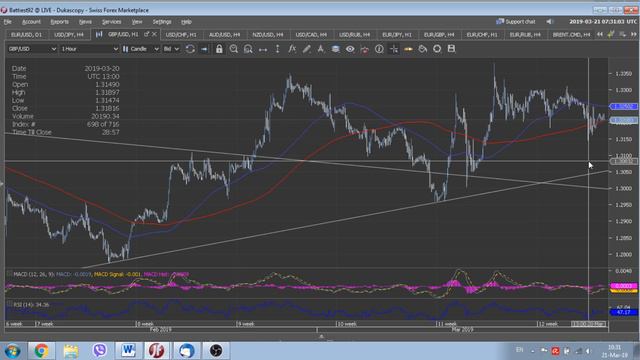Screen dimensions: 640x360
Task: Toggle the chart auto-shift arrow icon
Action: (x=204, y=49)
